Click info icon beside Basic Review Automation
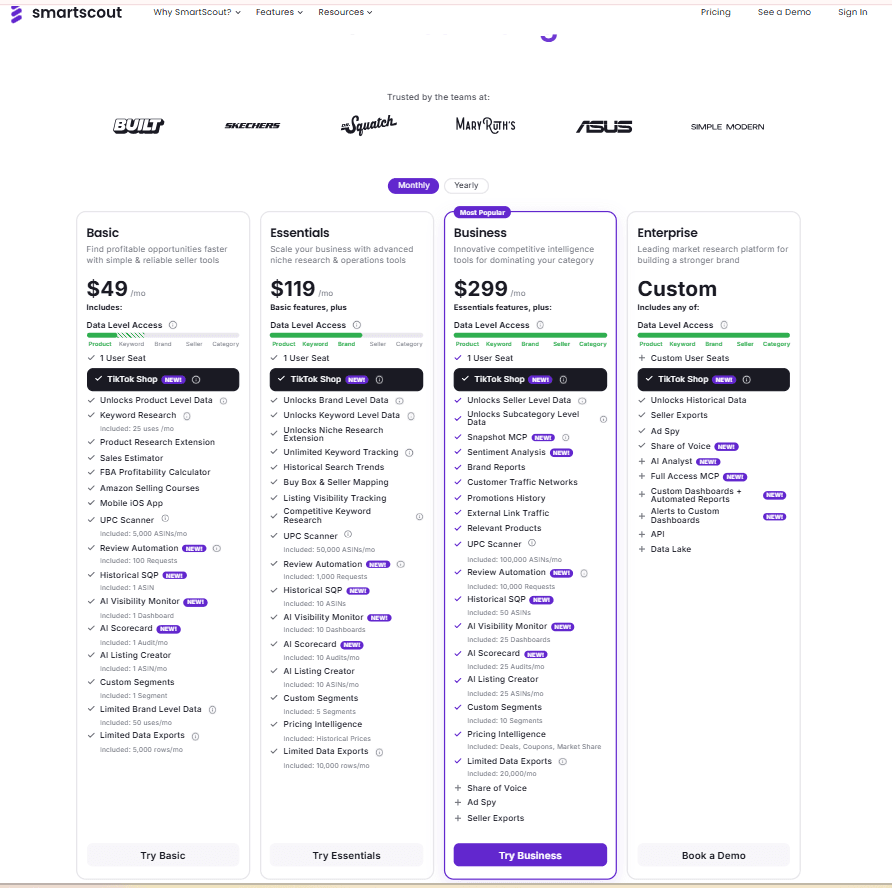The width and height of the screenshot is (892, 888). pyautogui.click(x=217, y=548)
